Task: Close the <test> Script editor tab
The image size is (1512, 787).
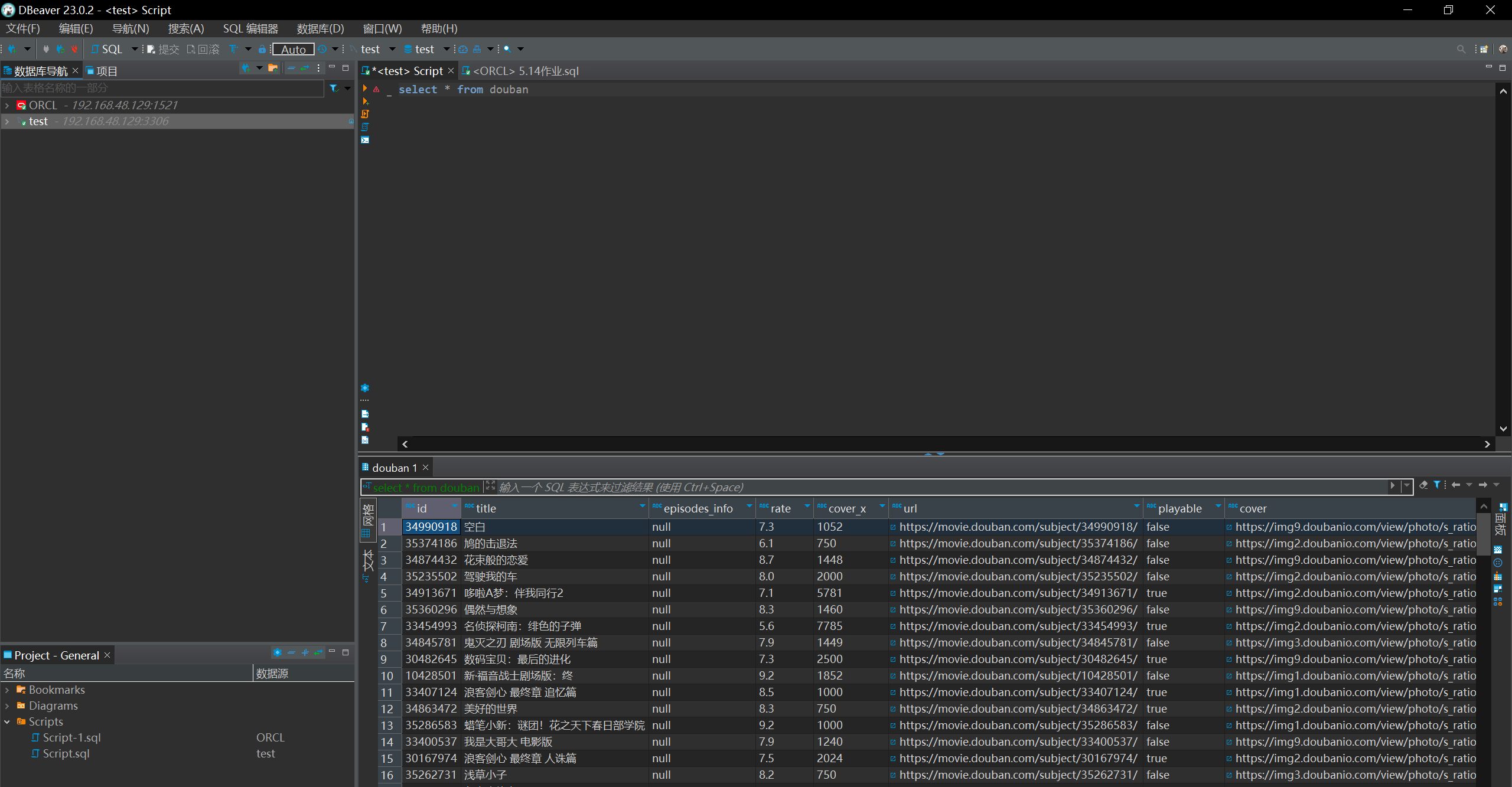Action: [451, 71]
